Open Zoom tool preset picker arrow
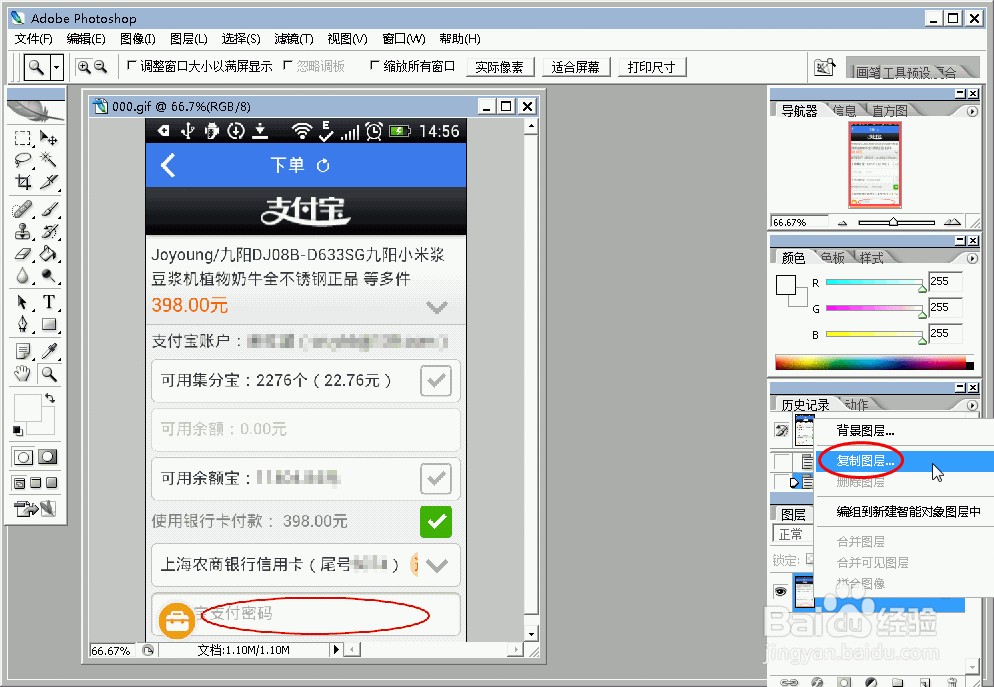Viewport: 994px width, 687px height. 57,67
